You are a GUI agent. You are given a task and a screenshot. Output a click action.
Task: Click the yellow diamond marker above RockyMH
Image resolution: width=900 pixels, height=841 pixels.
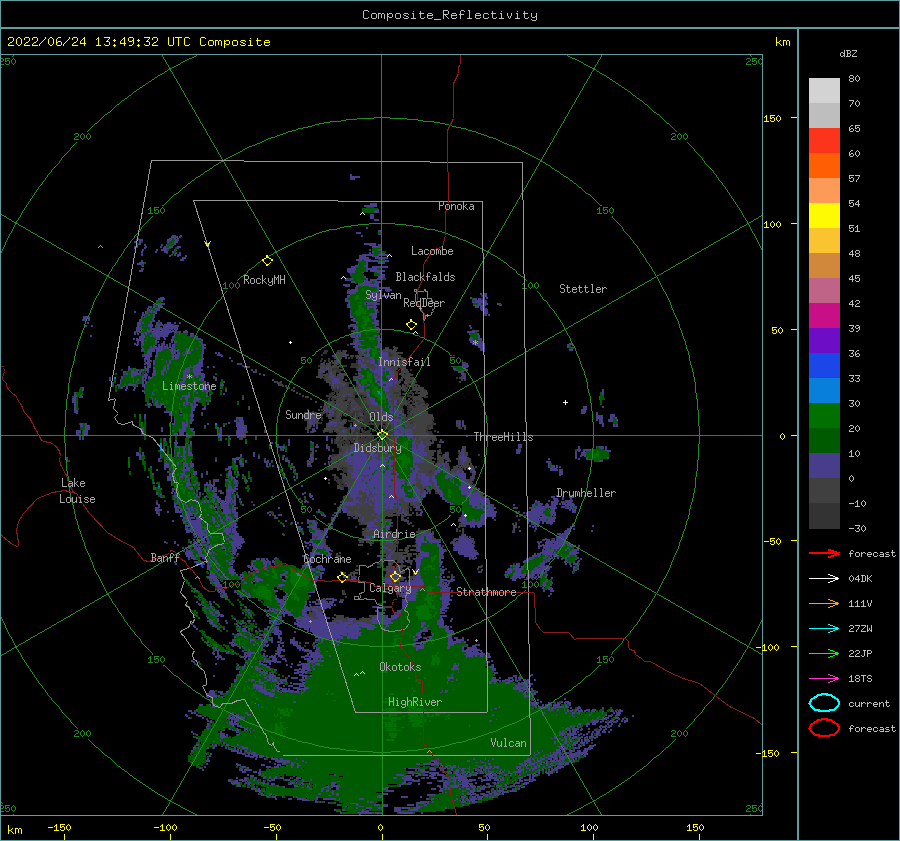pos(267,261)
